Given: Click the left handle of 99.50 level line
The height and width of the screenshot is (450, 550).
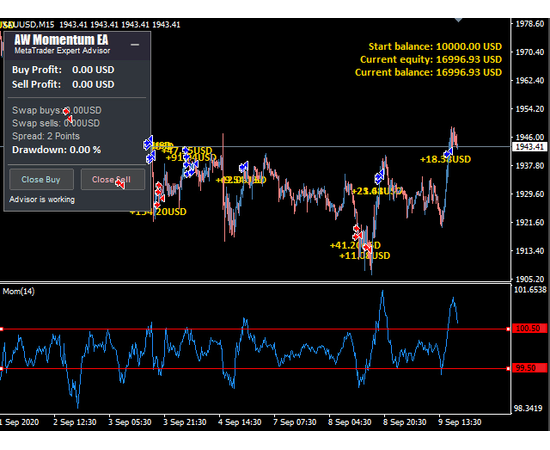Looking at the screenshot, I should pos(1,369).
